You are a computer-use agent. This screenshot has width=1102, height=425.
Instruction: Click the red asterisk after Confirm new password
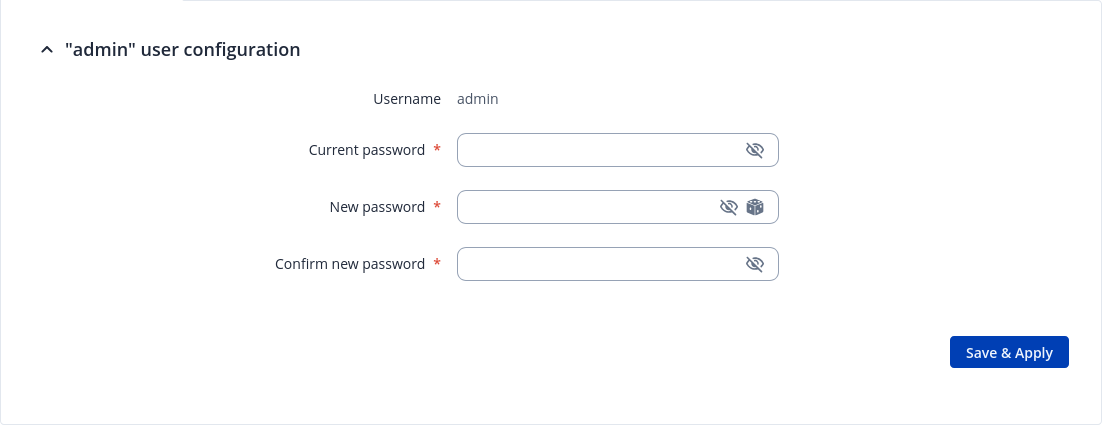click(437, 264)
